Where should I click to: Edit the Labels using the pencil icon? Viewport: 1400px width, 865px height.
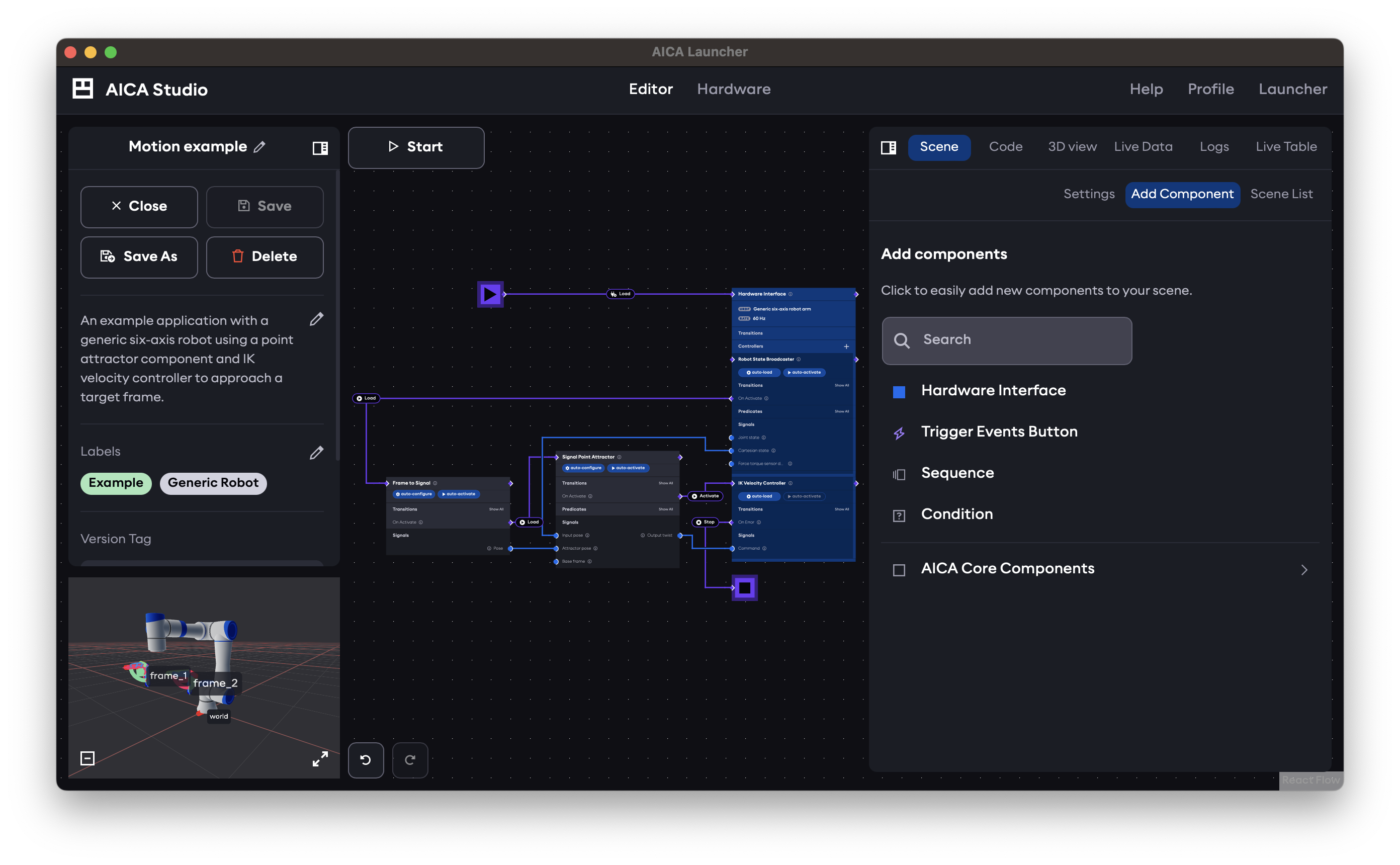[x=317, y=453]
